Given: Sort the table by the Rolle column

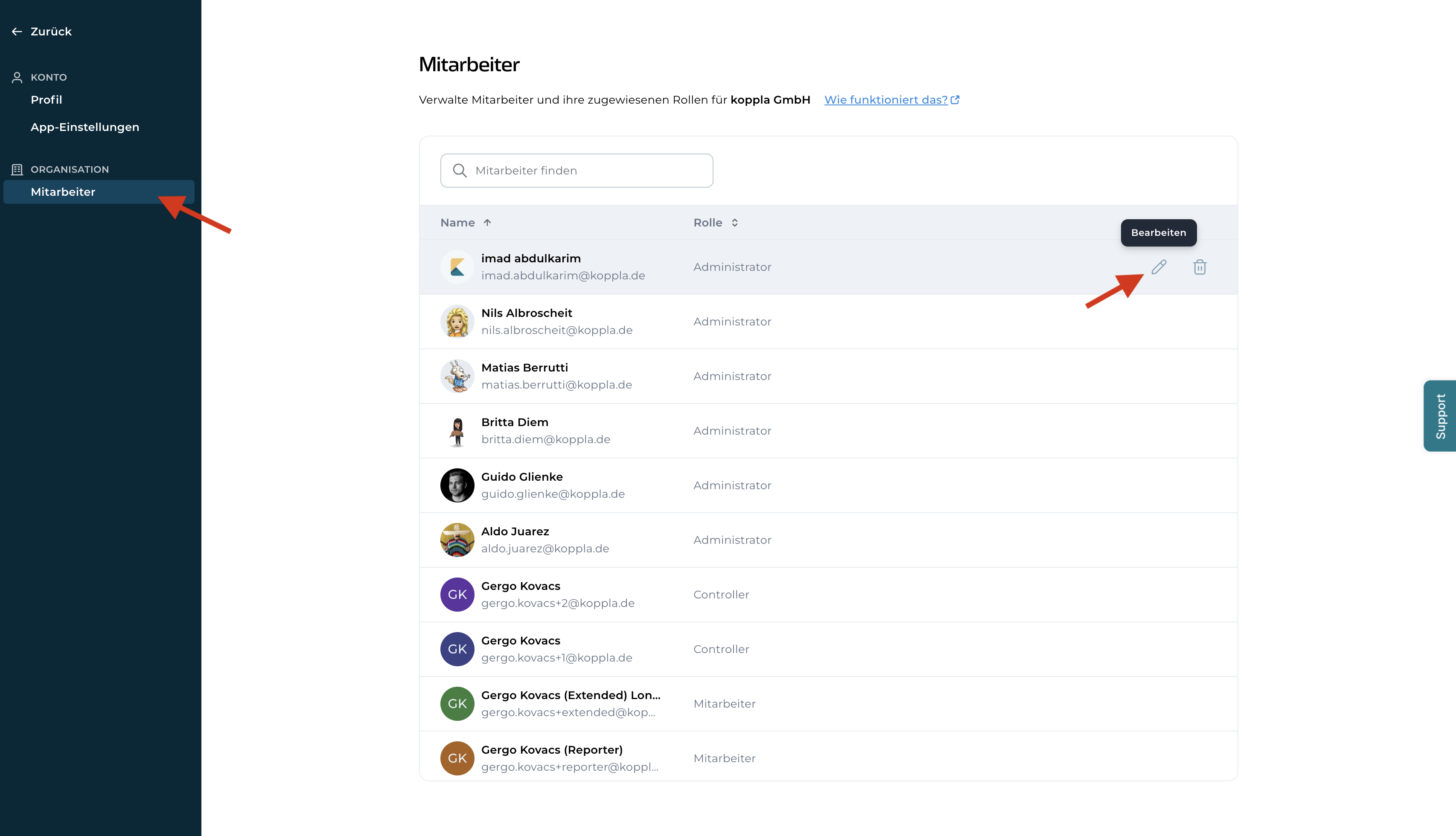Looking at the screenshot, I should pos(716,223).
